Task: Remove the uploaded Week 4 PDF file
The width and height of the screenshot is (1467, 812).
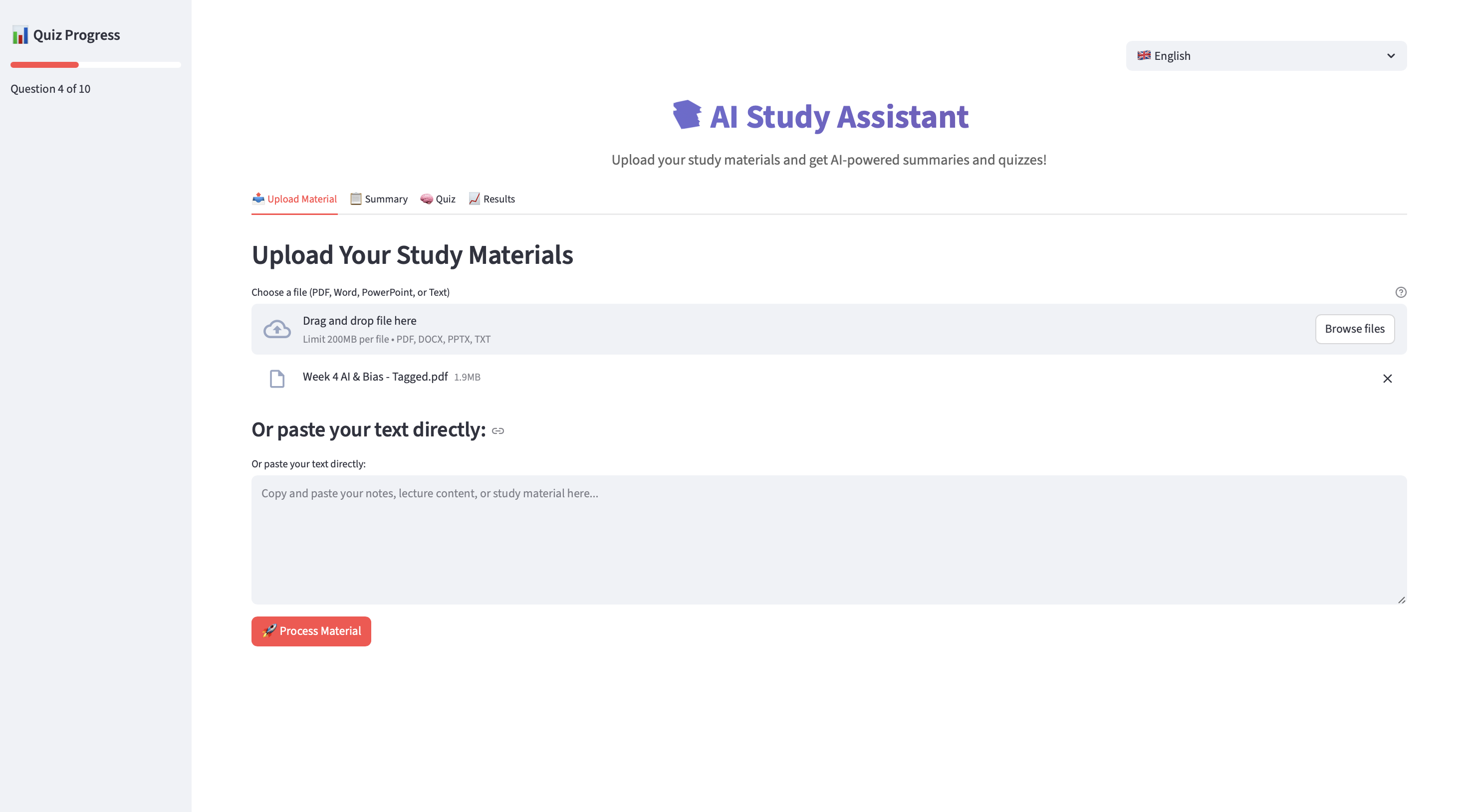Action: pyautogui.click(x=1387, y=379)
